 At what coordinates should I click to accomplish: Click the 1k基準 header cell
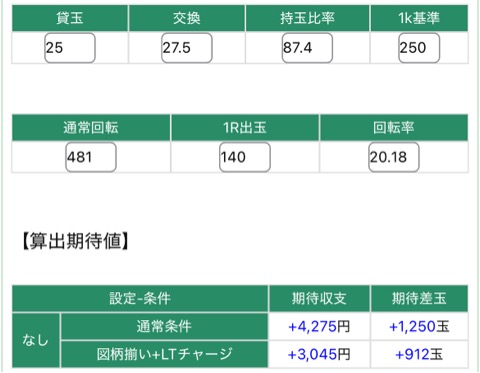pos(419,18)
